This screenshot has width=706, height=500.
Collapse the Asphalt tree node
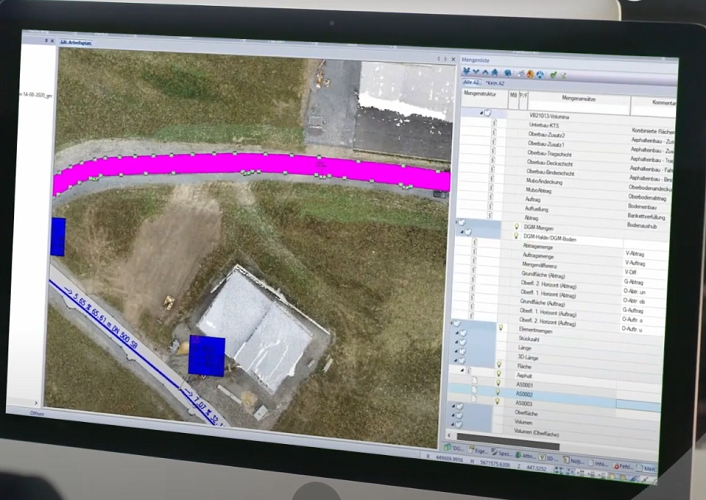click(x=462, y=370)
